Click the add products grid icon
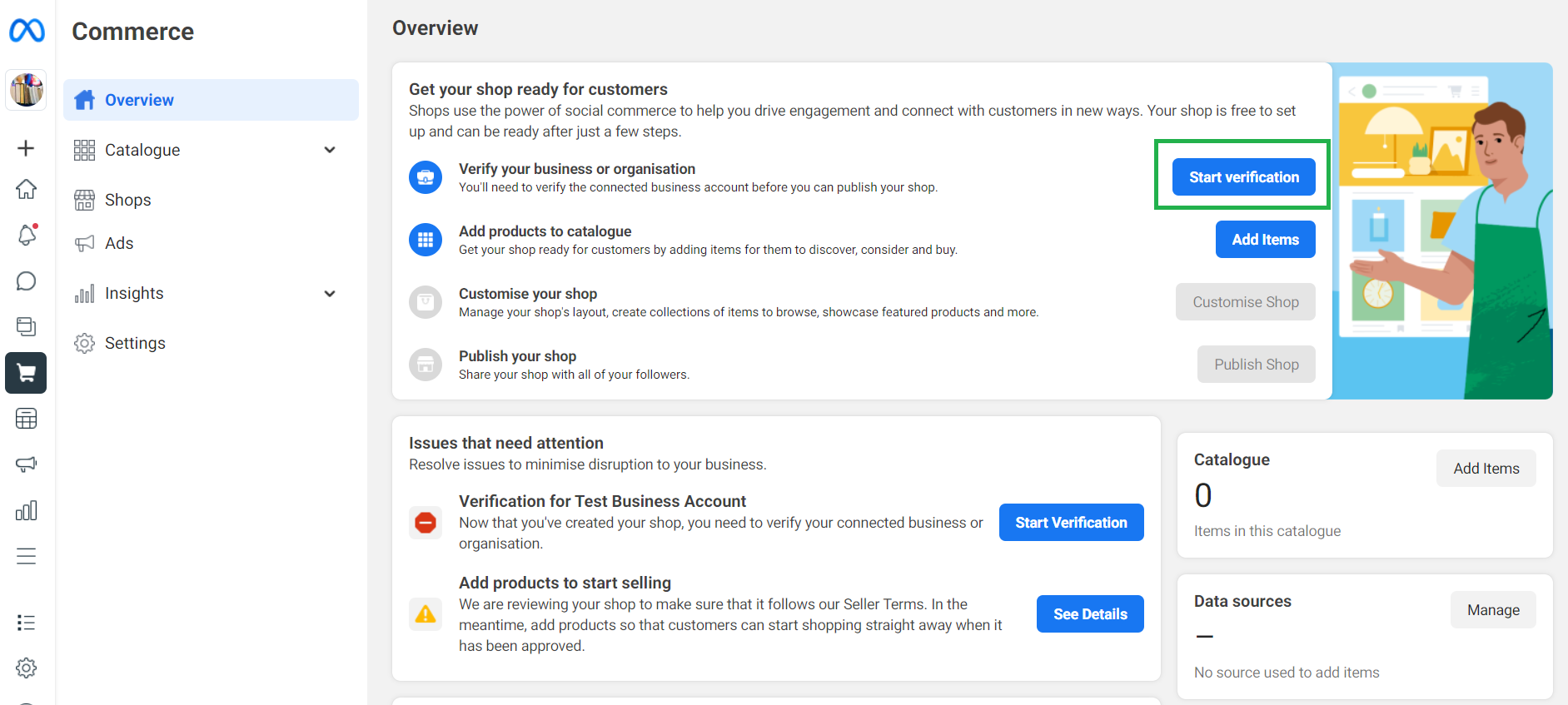This screenshot has height=705, width=1568. pos(426,240)
